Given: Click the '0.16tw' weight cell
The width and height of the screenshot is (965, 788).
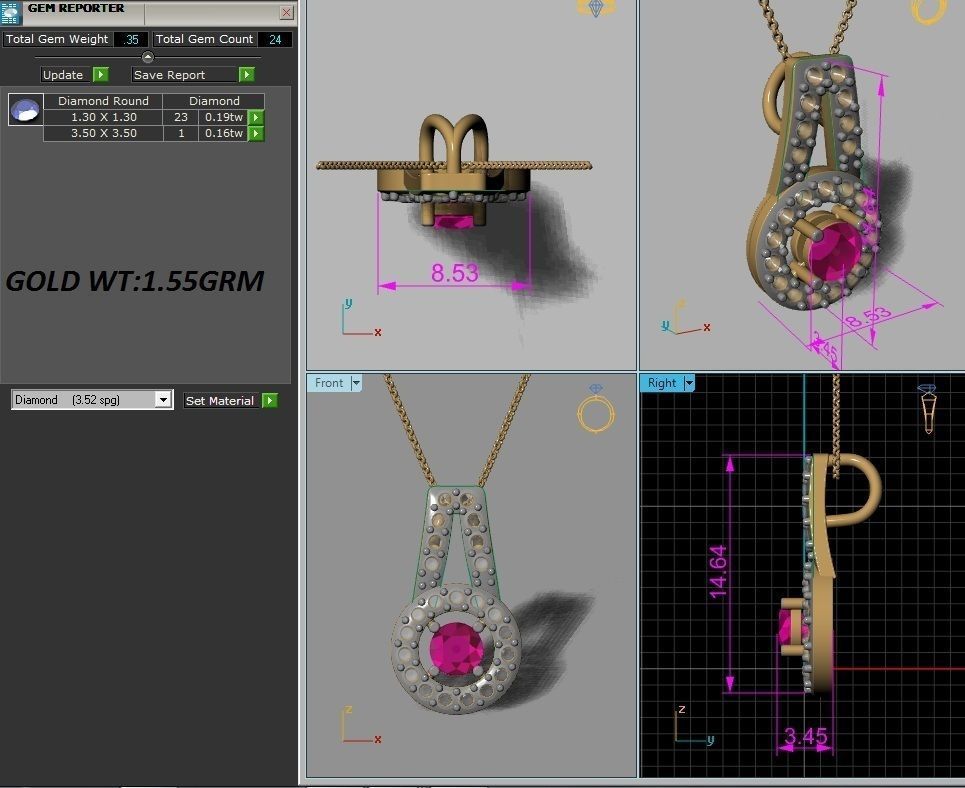Looking at the screenshot, I should 223,133.
